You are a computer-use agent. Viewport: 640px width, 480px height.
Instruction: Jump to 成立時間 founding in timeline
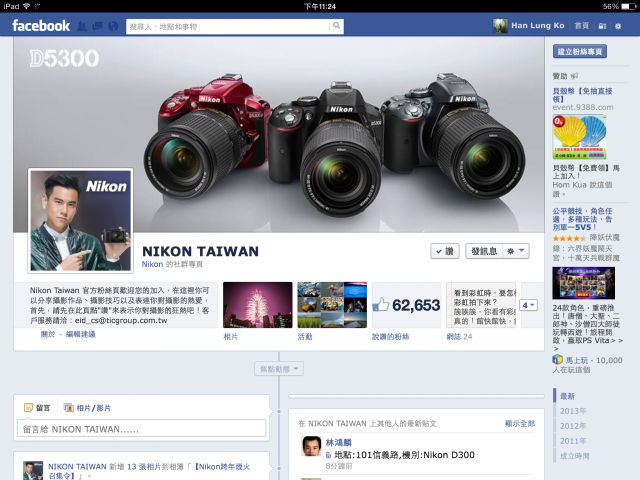click(x=575, y=456)
